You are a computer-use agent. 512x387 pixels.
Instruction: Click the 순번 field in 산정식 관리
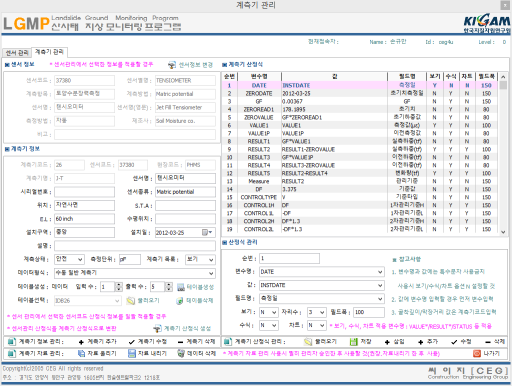[289, 258]
